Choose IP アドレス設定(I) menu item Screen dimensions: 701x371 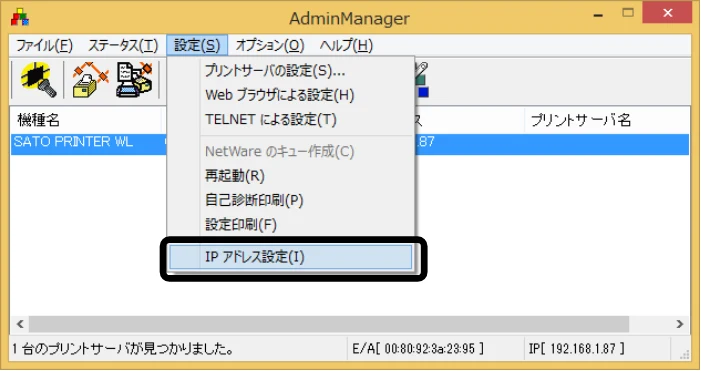(291, 257)
